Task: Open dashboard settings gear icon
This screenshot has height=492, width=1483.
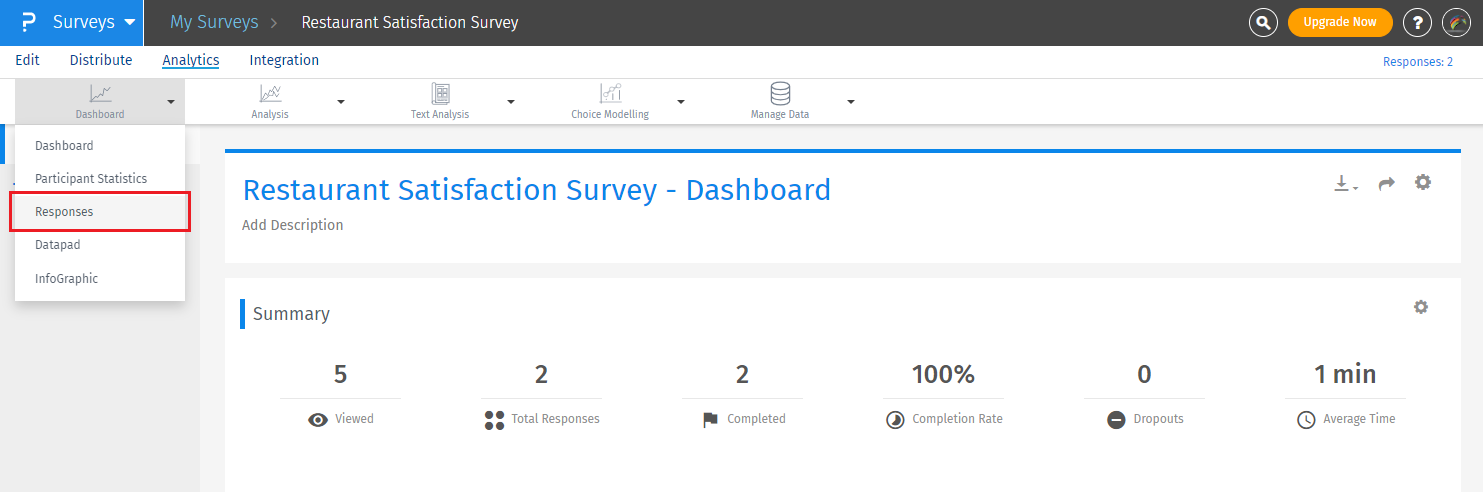Action: (1423, 182)
